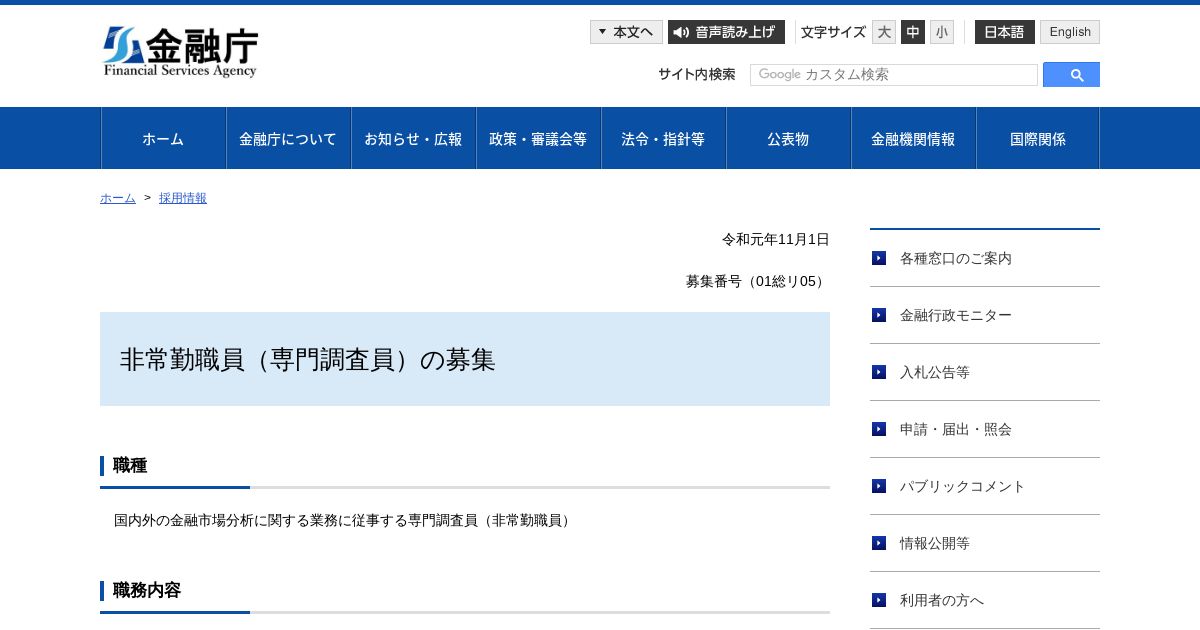Set text size to 中 (medium)

[913, 32]
